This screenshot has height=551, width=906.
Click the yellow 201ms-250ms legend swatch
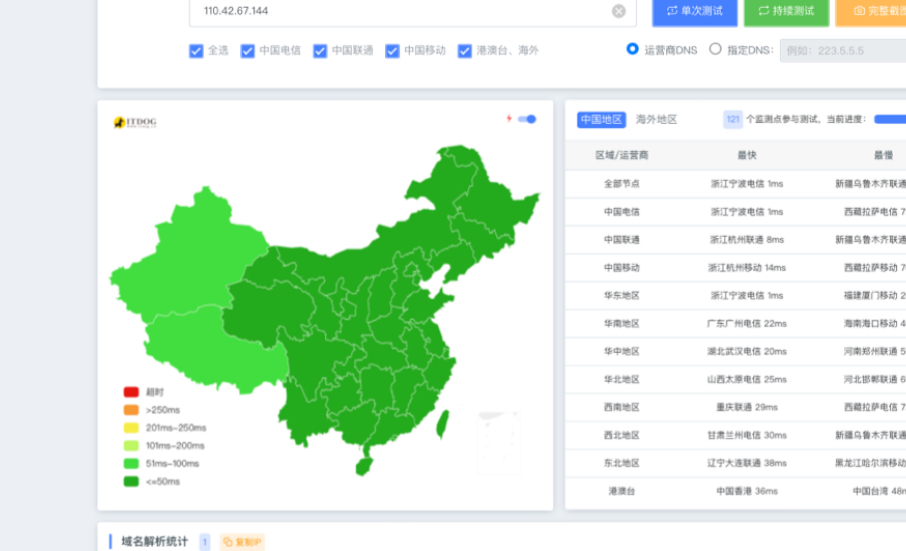pos(131,428)
